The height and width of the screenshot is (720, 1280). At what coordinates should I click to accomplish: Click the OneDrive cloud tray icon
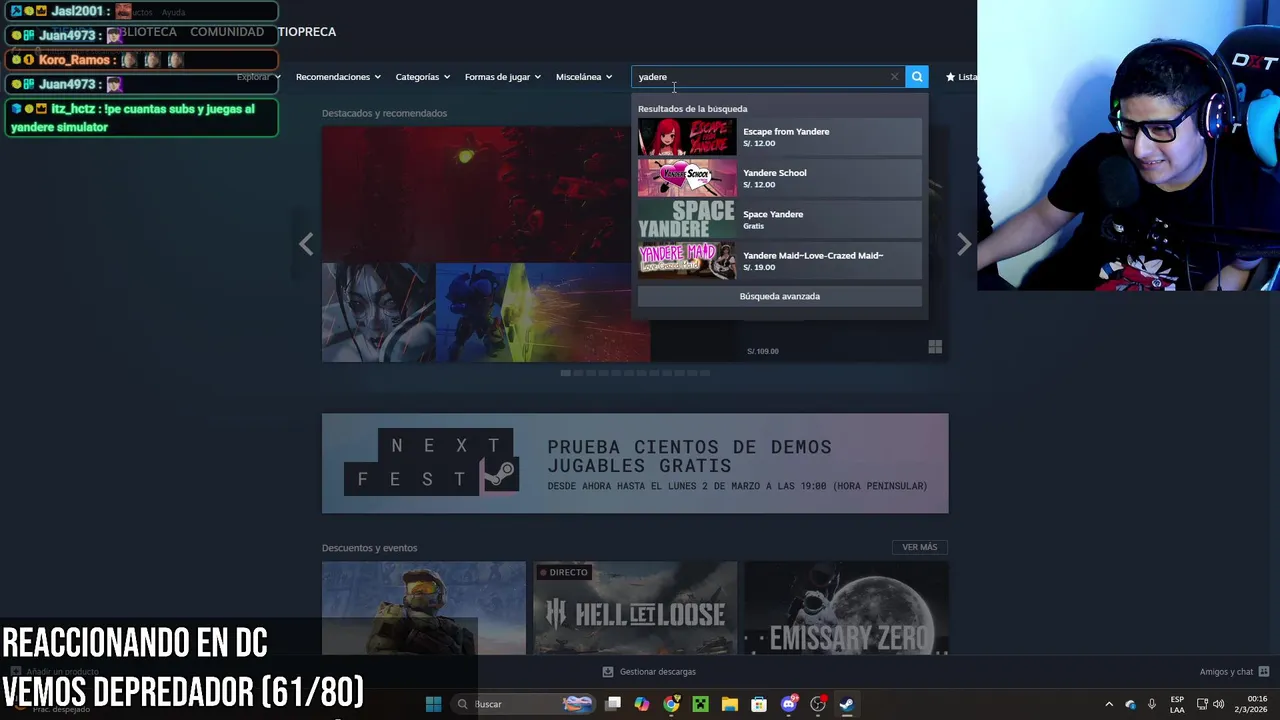point(1131,704)
